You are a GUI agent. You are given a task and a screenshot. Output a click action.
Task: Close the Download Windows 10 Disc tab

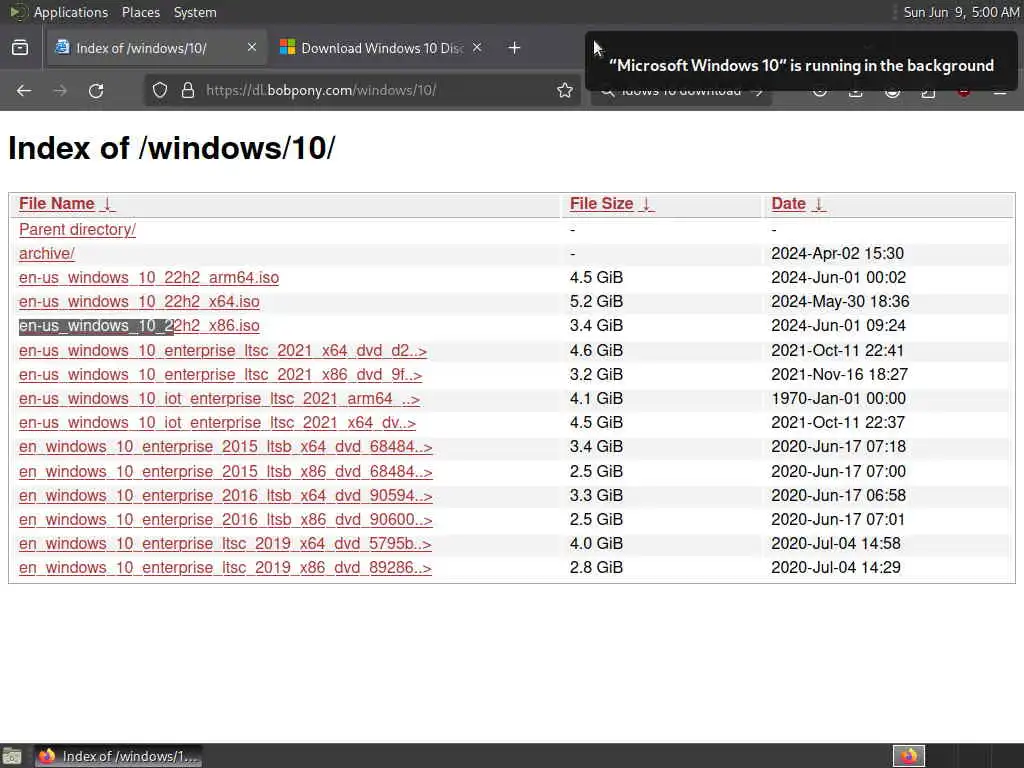click(x=477, y=47)
